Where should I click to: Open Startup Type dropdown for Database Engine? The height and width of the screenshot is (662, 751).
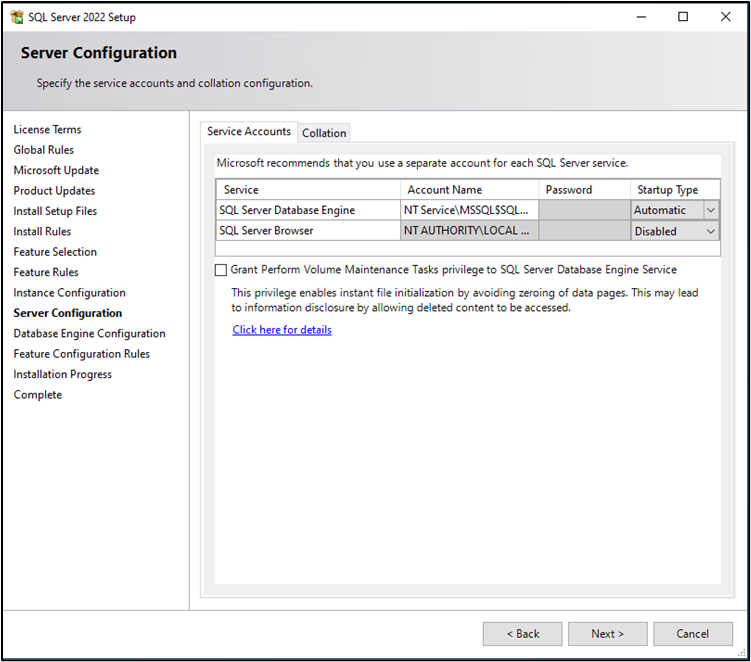[x=711, y=210]
